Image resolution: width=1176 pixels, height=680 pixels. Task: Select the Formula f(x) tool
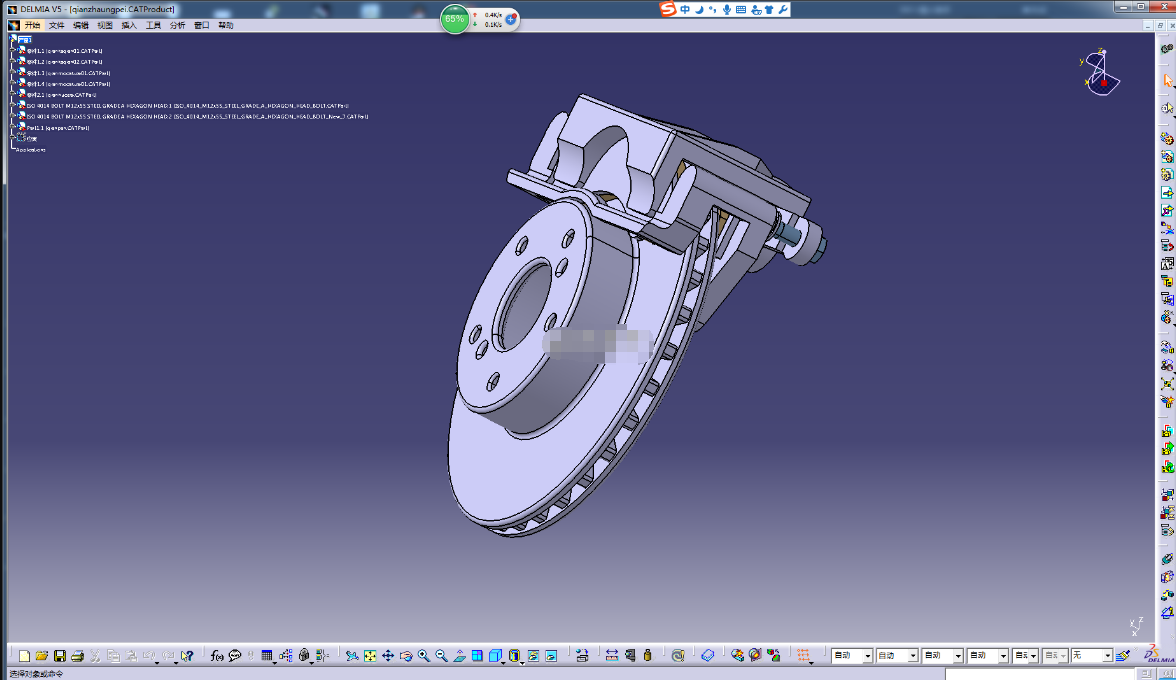[x=217, y=656]
